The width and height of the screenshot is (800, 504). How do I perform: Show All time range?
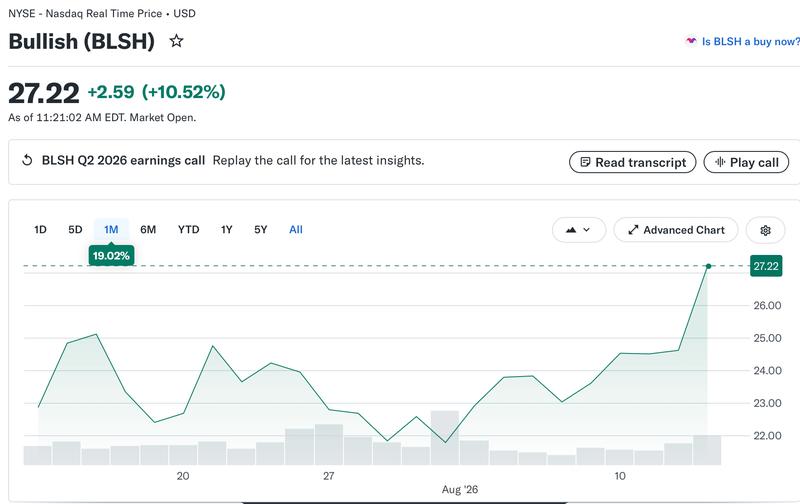(296, 230)
